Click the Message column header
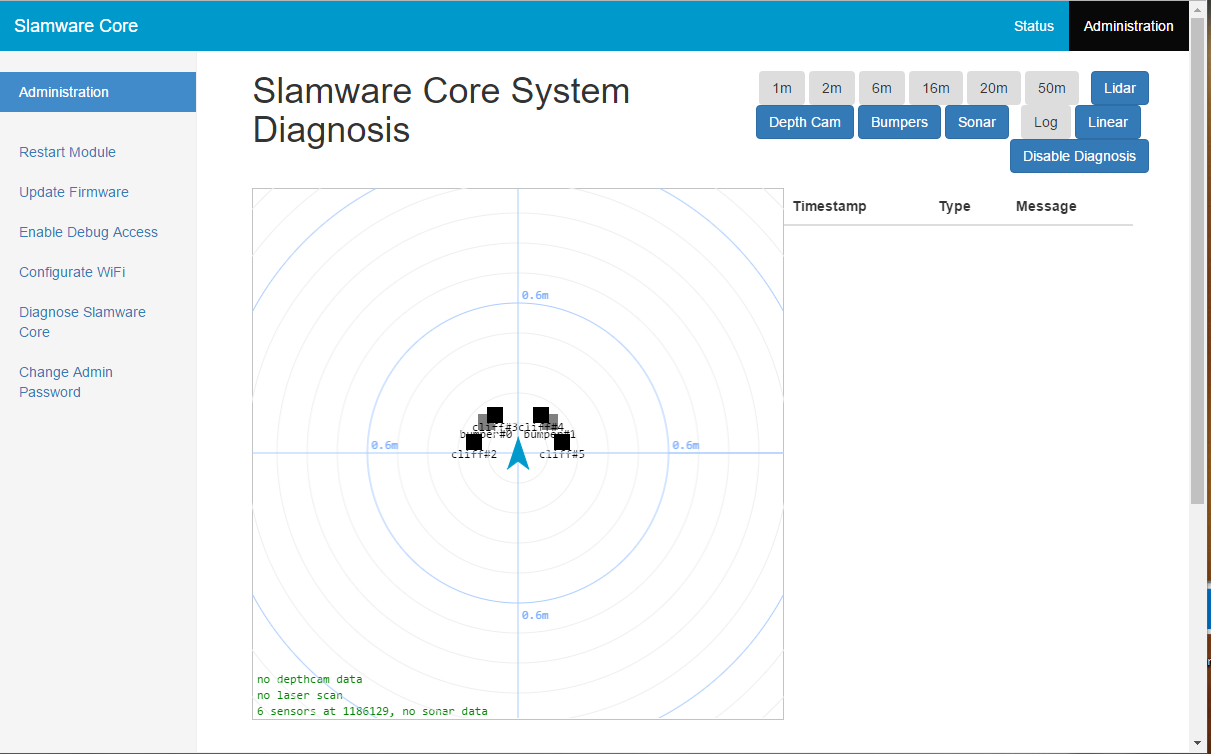The height and width of the screenshot is (754, 1211). coord(1046,206)
